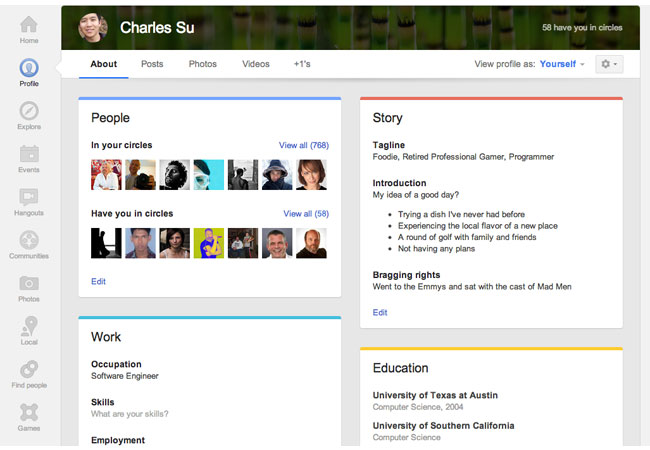Click Edit in the Story card

click(380, 313)
